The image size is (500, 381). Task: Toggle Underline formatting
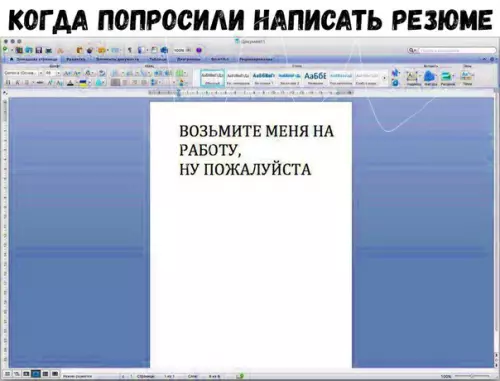[27, 82]
